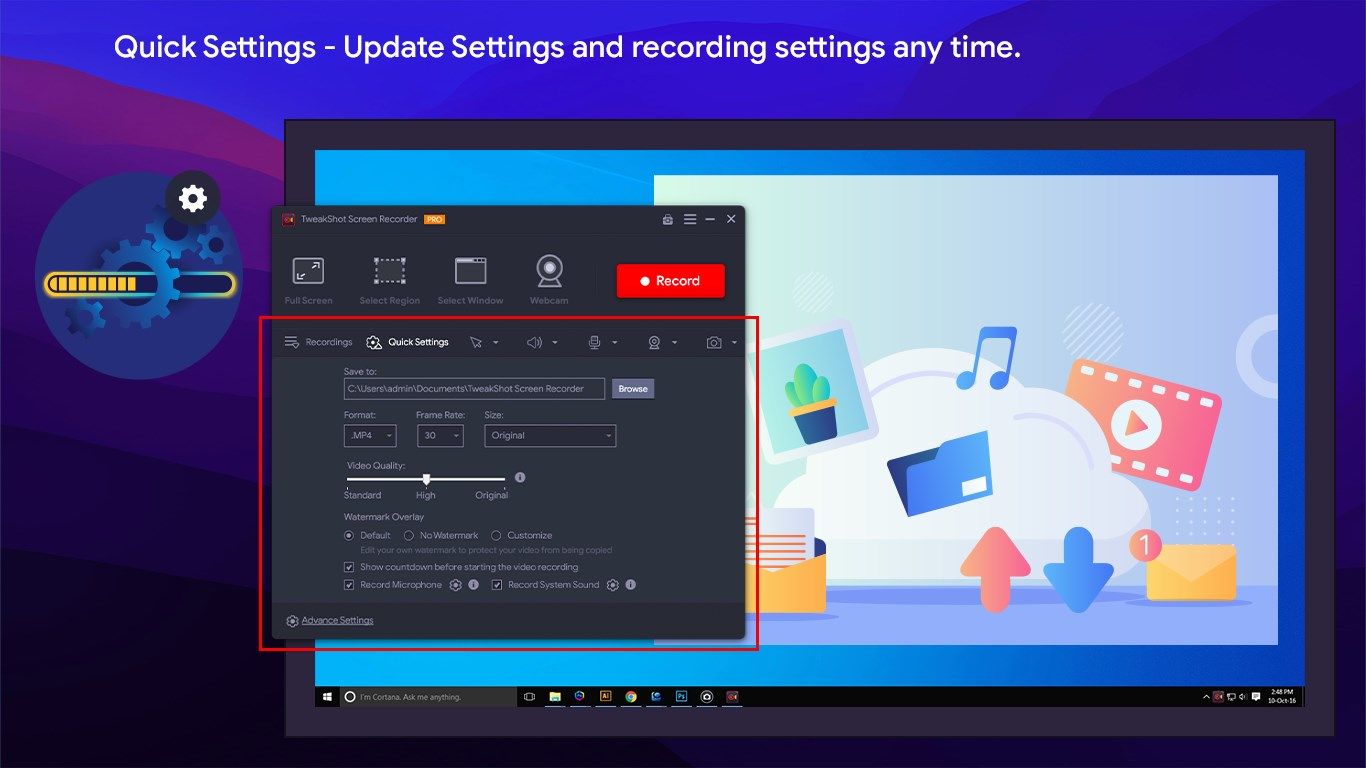The image size is (1366, 768).
Task: Open the Format .MP4 dropdown
Action: pyautogui.click(x=370, y=435)
